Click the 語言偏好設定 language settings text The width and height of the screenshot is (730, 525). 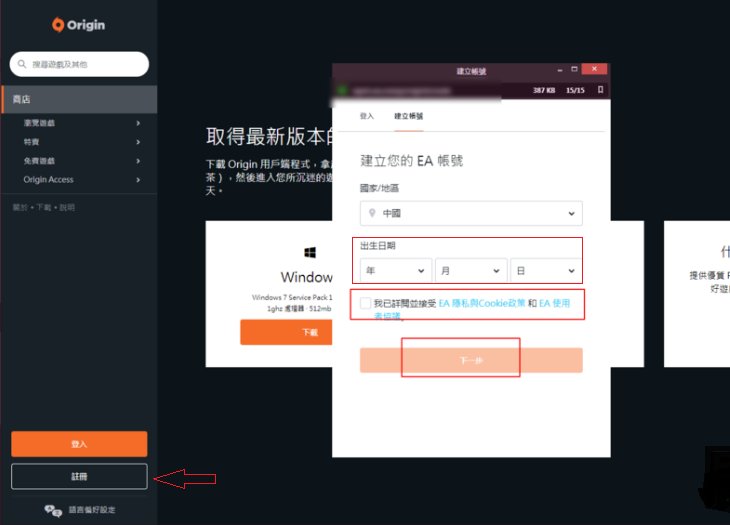[92, 510]
